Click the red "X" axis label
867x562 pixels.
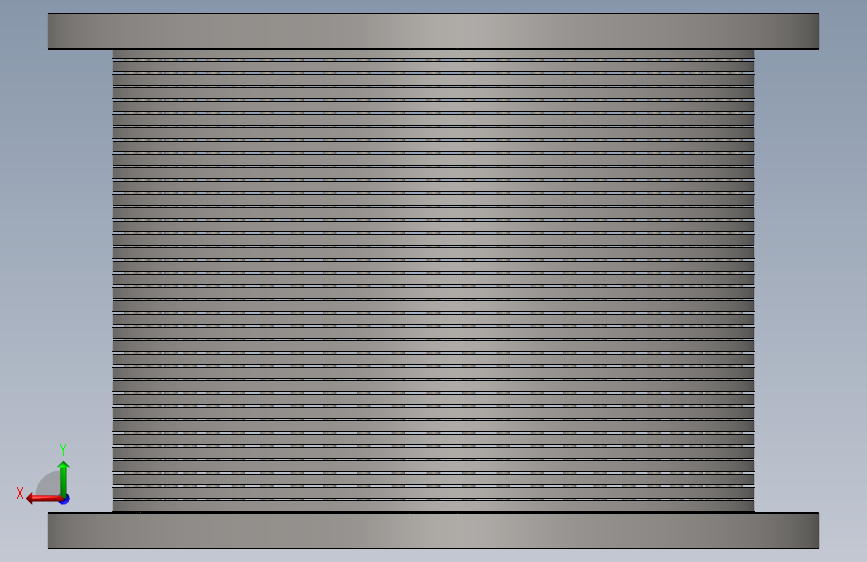[x=20, y=493]
